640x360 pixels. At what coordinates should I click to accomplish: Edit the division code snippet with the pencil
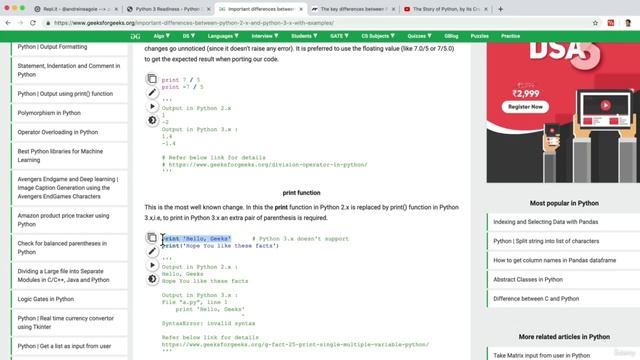click(152, 93)
